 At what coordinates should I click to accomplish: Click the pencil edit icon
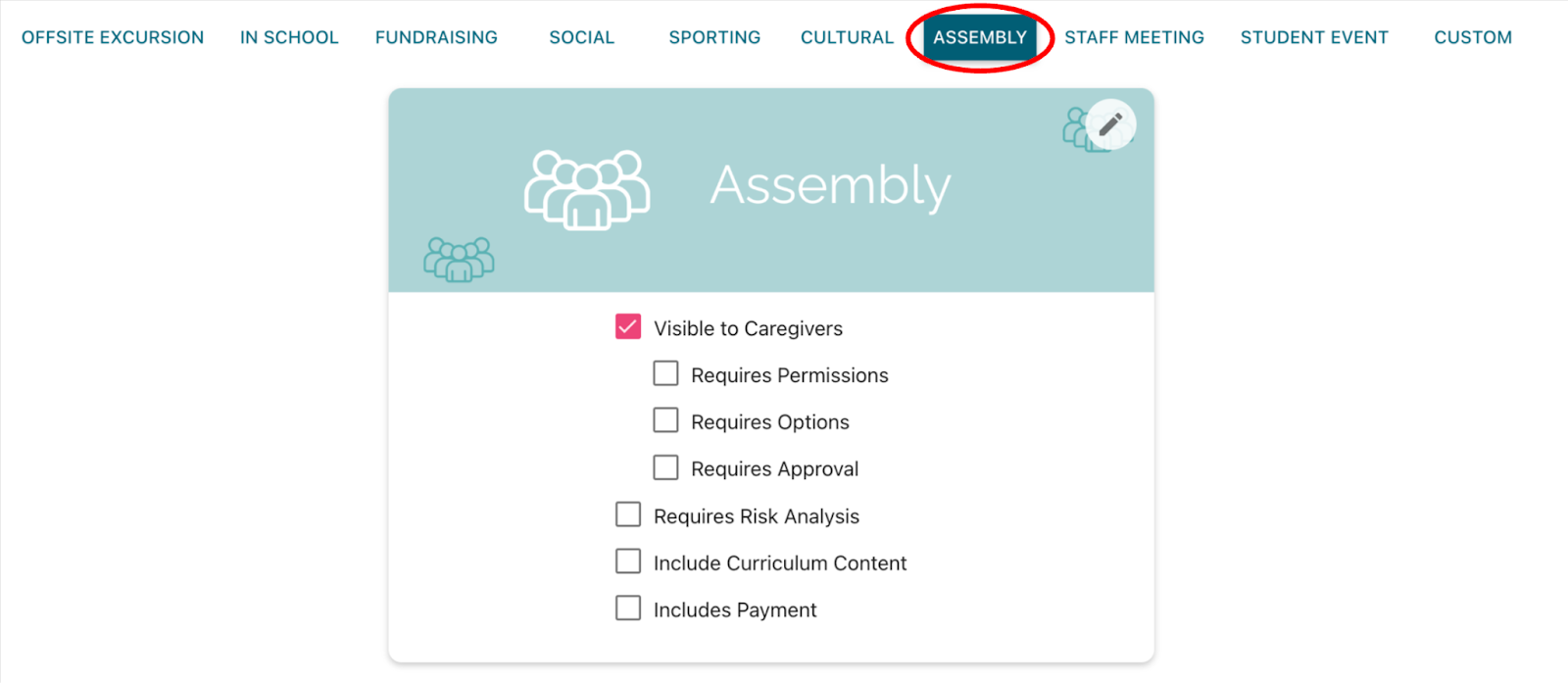(x=1110, y=124)
